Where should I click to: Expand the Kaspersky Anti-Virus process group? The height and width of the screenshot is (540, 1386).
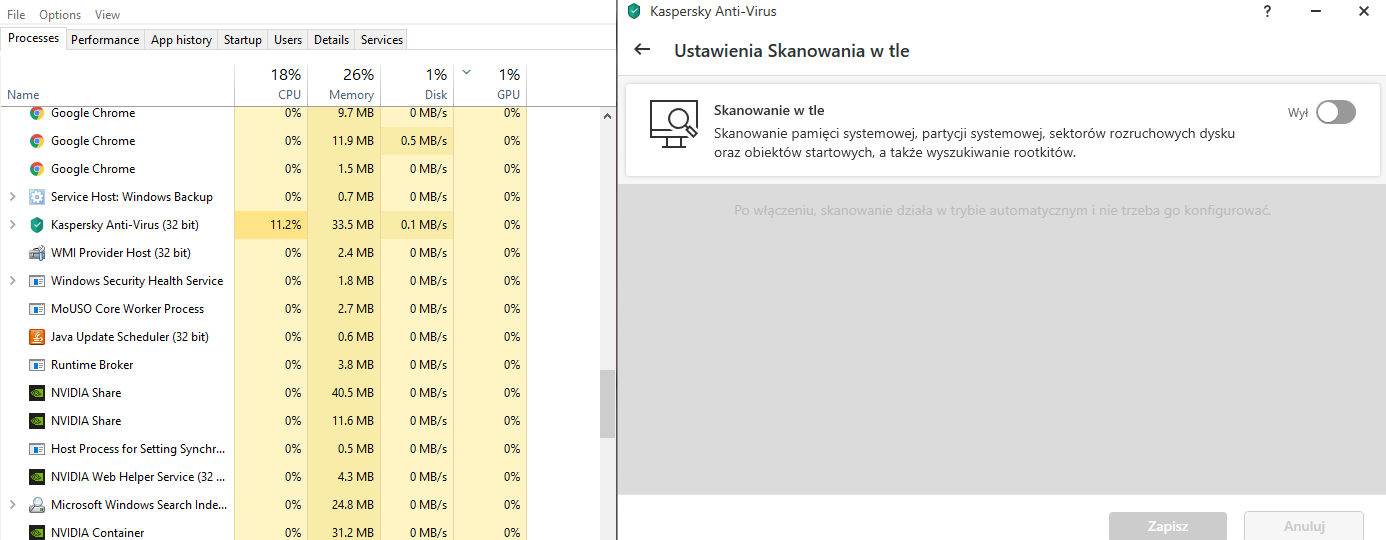(12, 225)
